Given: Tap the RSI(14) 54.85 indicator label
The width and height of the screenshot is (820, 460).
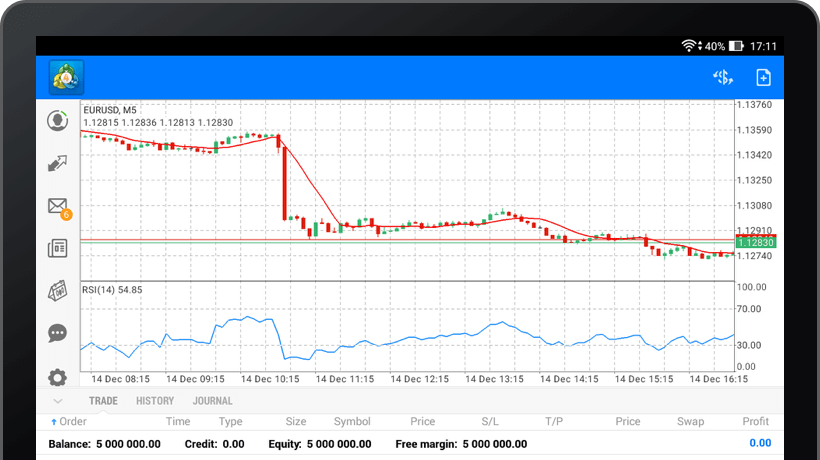Looking at the screenshot, I should click(x=112, y=290).
